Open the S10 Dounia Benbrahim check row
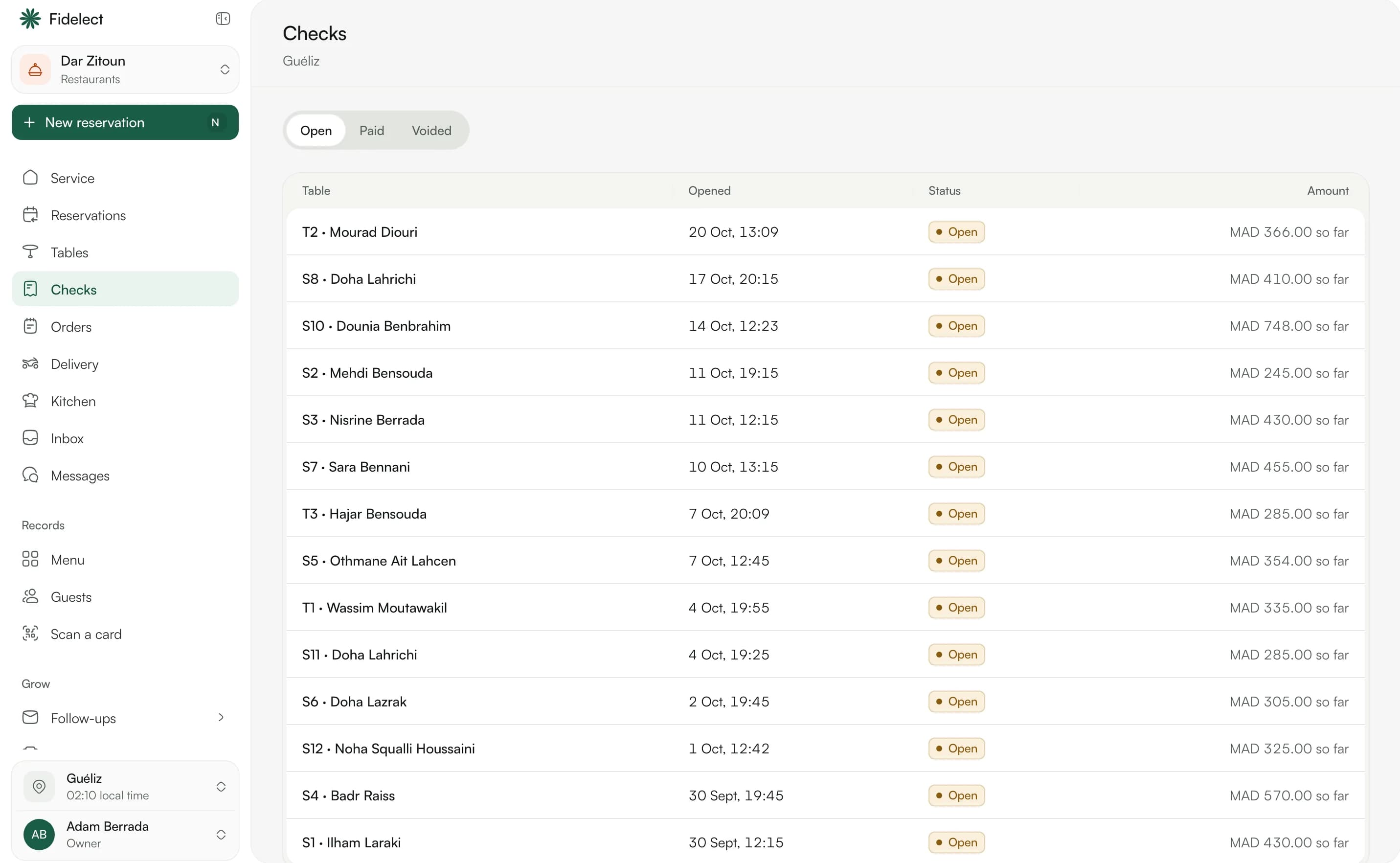This screenshot has height=863, width=1400. click(x=825, y=325)
